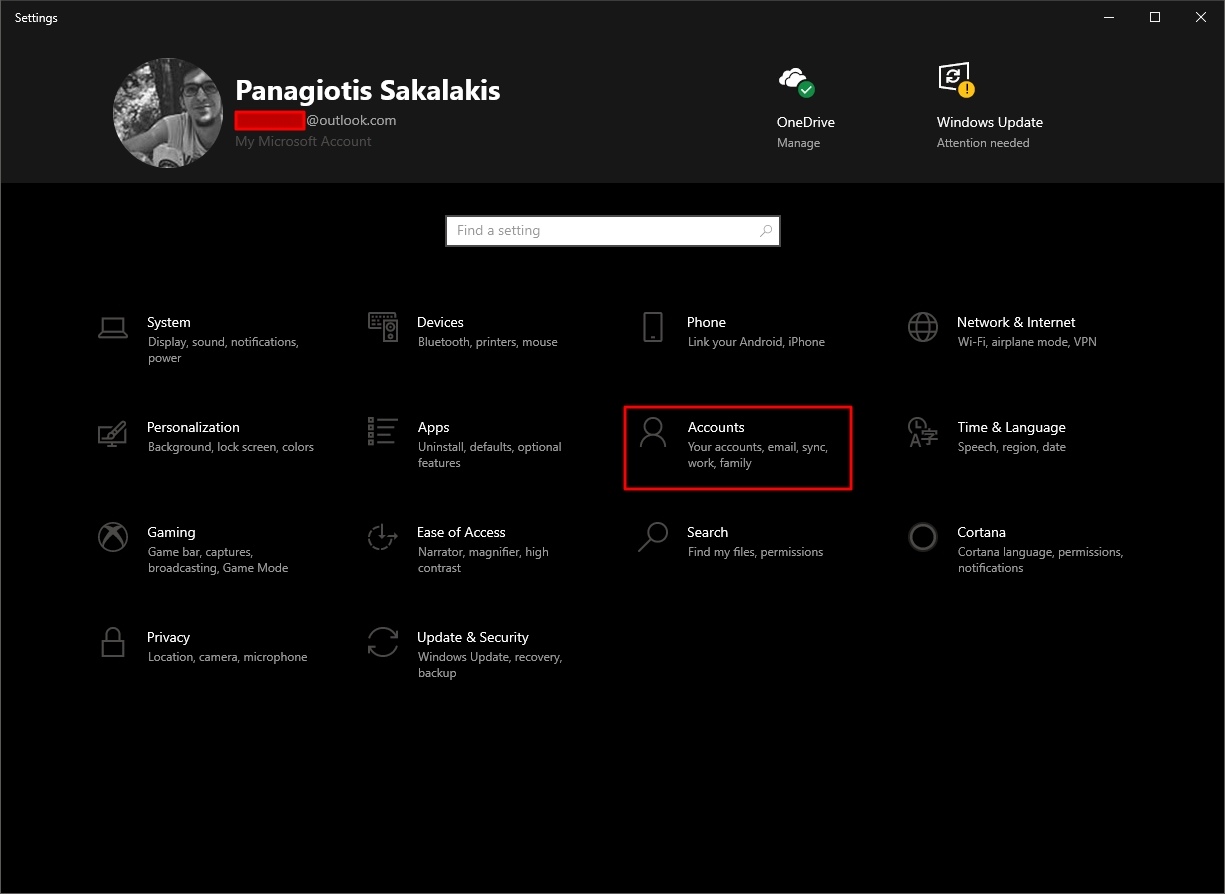
Task: Select the Personalization paintbrush icon
Action: 113,433
